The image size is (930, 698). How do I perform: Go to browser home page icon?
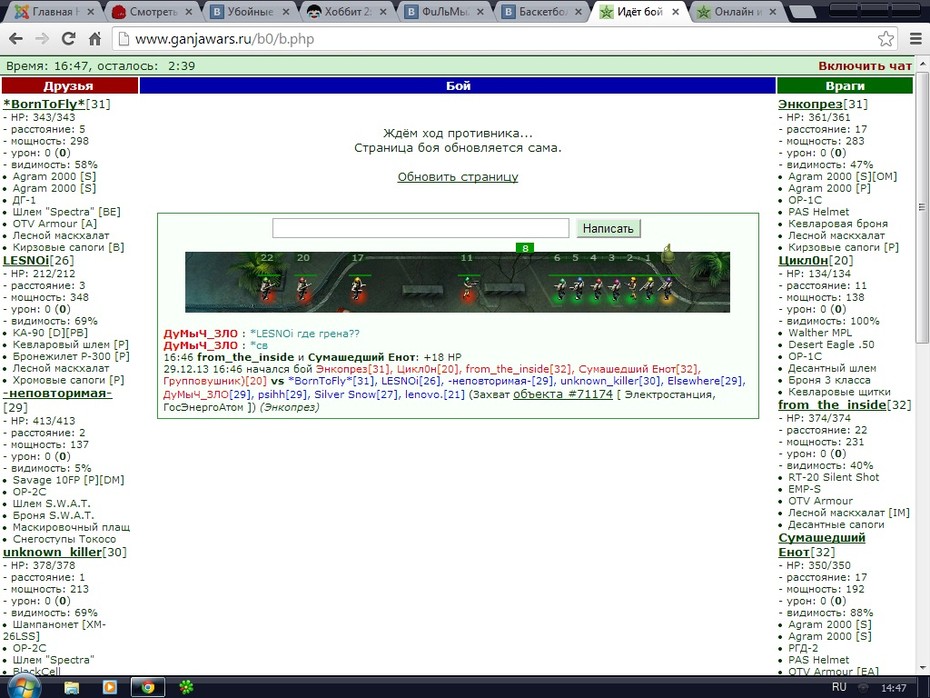(95, 39)
